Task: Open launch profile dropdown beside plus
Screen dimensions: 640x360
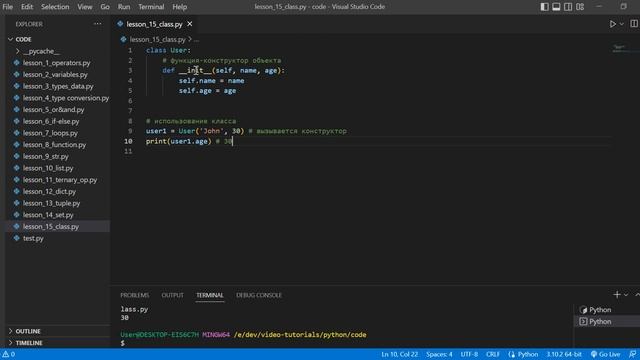Action: (626, 294)
